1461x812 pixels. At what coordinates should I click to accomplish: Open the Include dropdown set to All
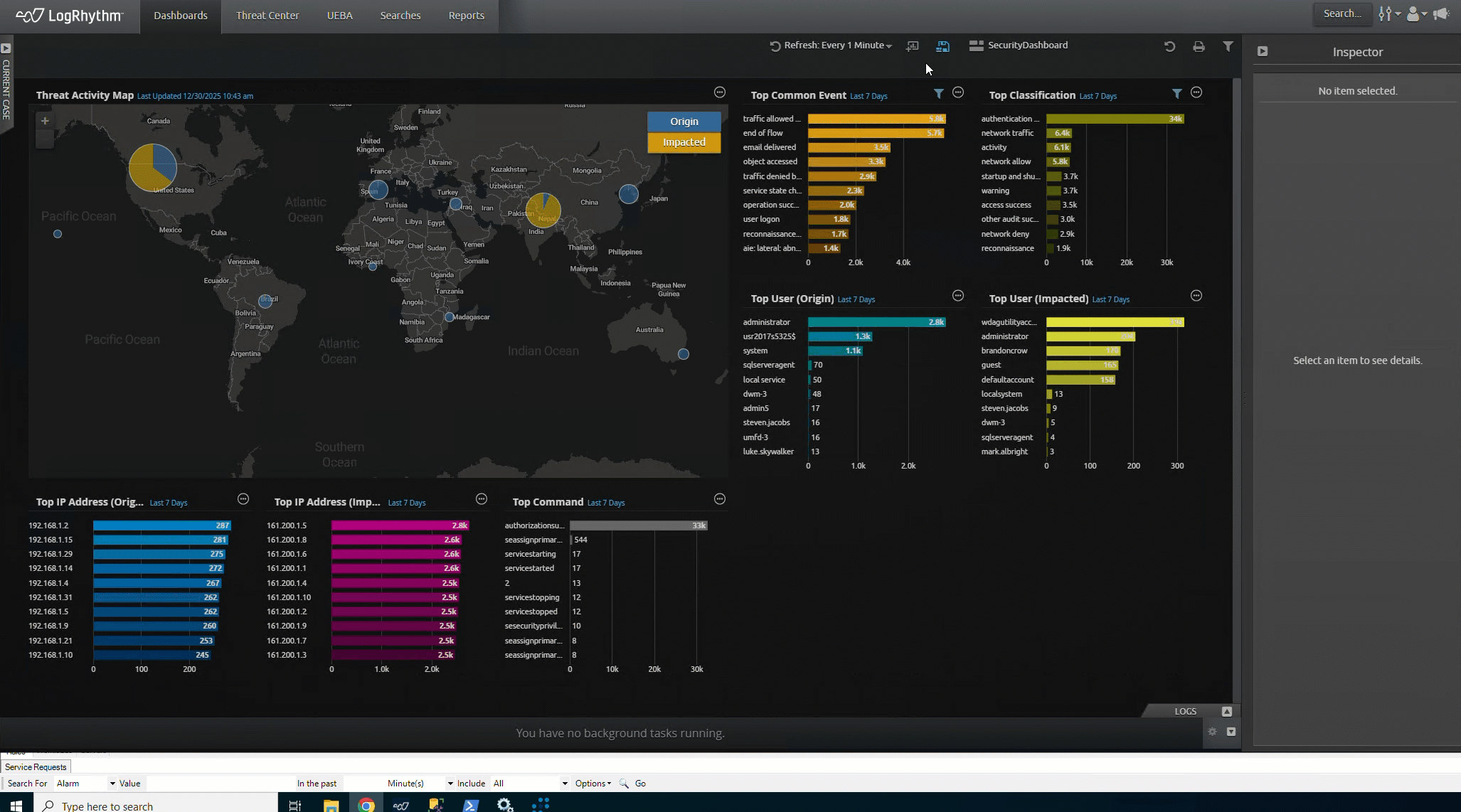point(529,783)
